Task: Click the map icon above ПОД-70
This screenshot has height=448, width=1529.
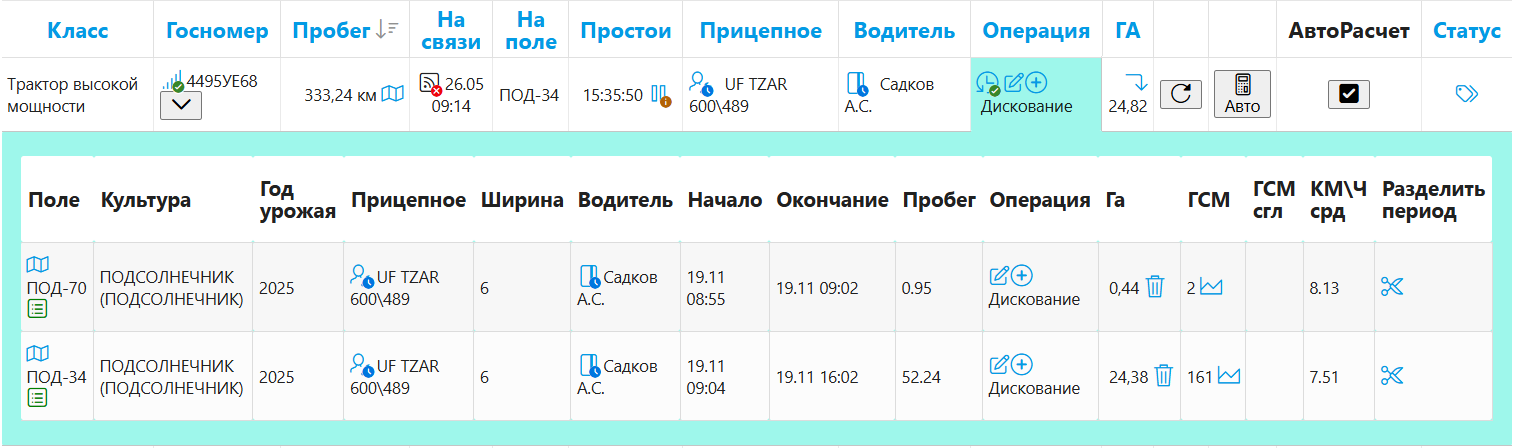Action: (x=37, y=265)
